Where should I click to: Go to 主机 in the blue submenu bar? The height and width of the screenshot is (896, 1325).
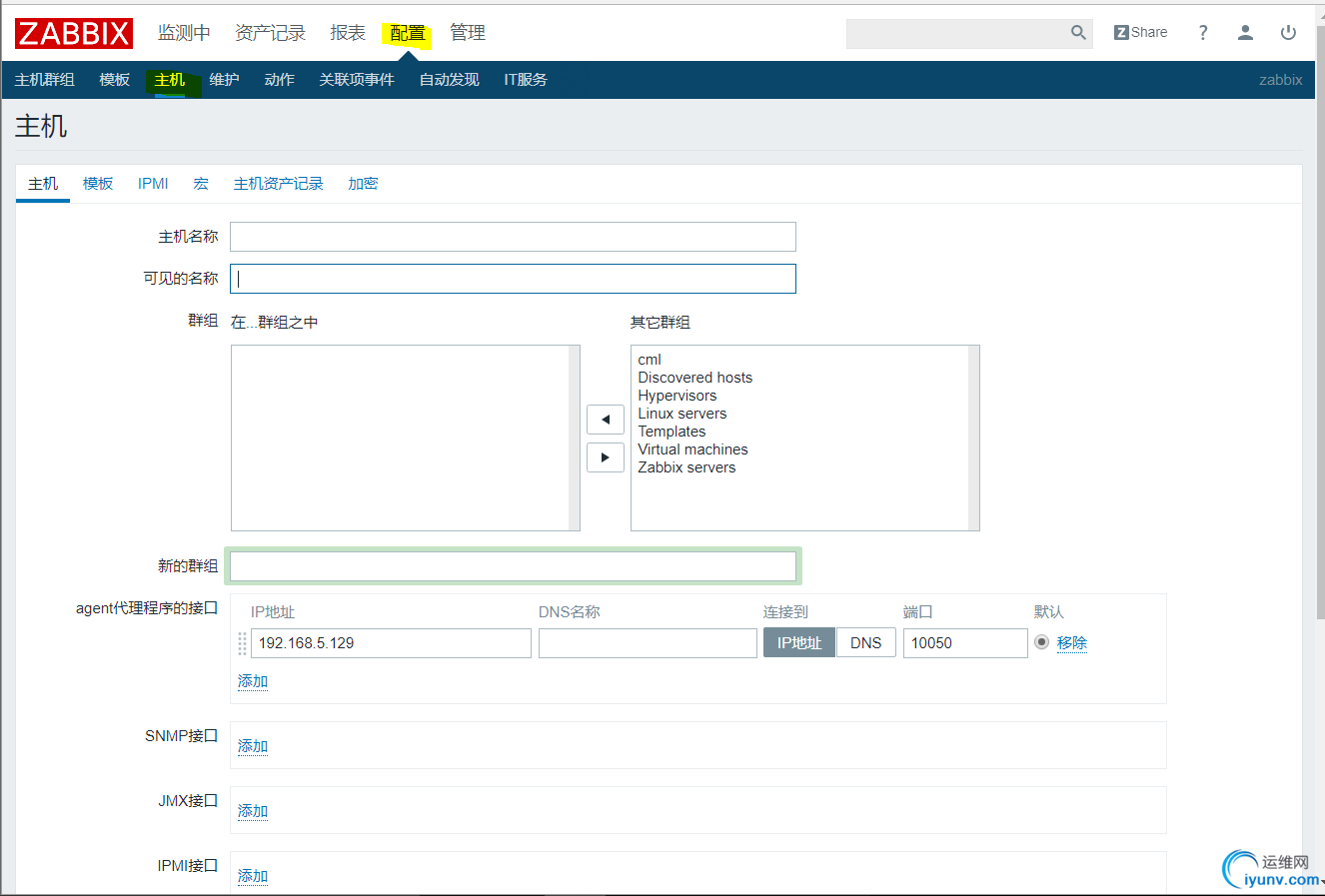[x=170, y=80]
